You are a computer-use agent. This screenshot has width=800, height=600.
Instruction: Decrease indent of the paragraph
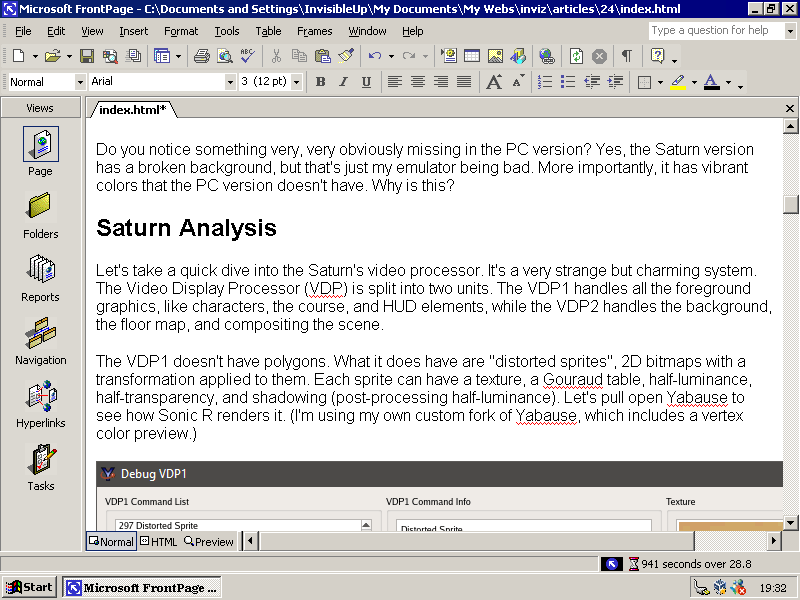pyautogui.click(x=592, y=82)
